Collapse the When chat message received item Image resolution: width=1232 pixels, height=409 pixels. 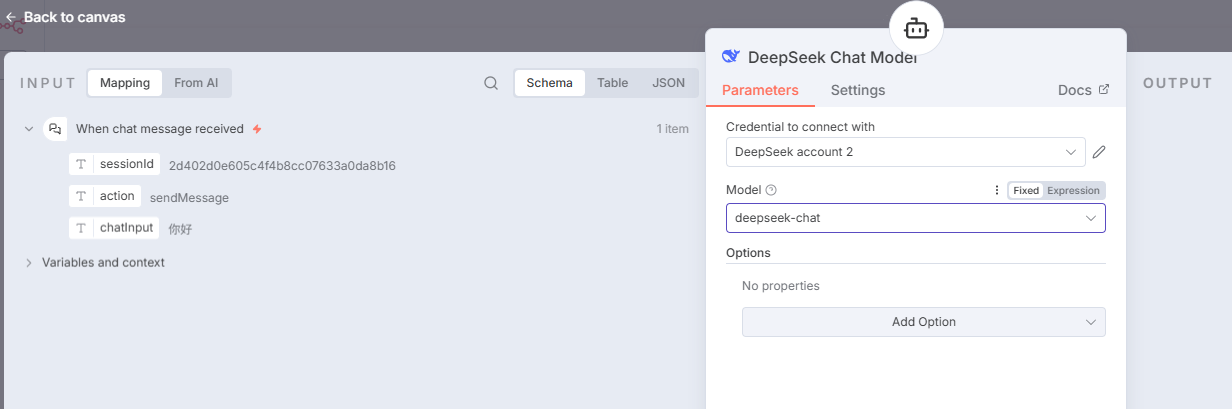tap(29, 129)
